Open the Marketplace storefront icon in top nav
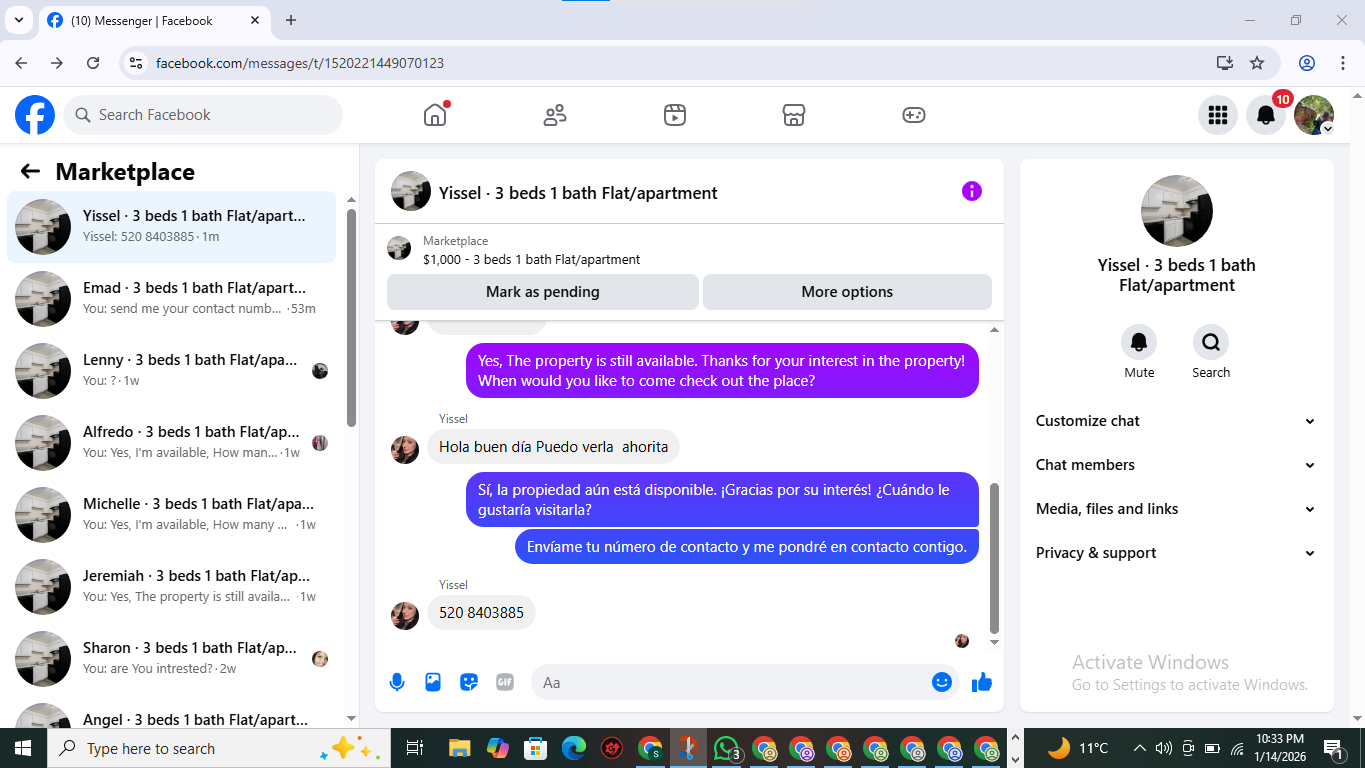This screenshot has width=1365, height=768. [794, 115]
